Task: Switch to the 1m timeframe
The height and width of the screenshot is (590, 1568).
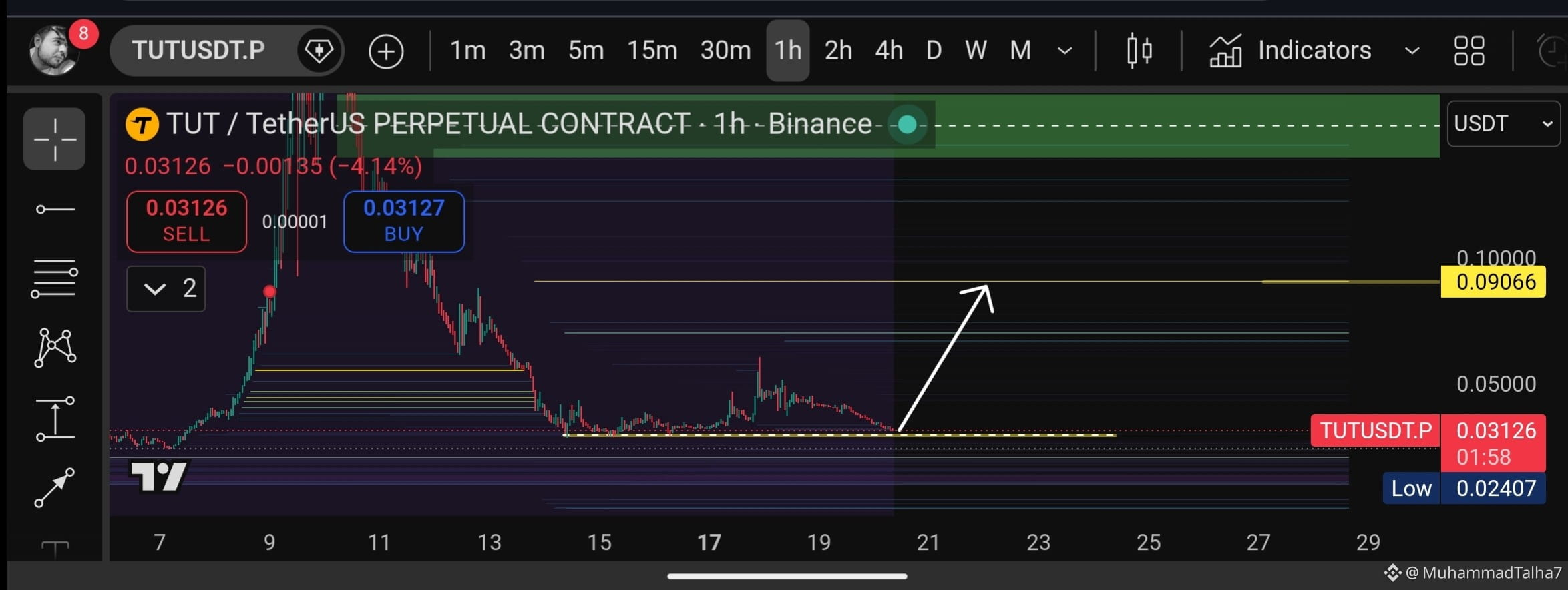Action: [467, 50]
